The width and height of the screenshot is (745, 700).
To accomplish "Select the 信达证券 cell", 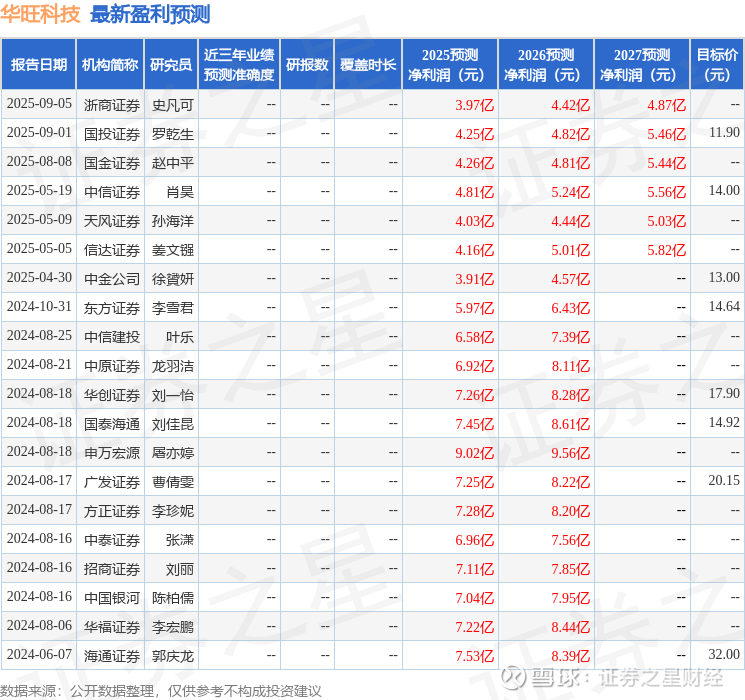I will click(x=112, y=250).
